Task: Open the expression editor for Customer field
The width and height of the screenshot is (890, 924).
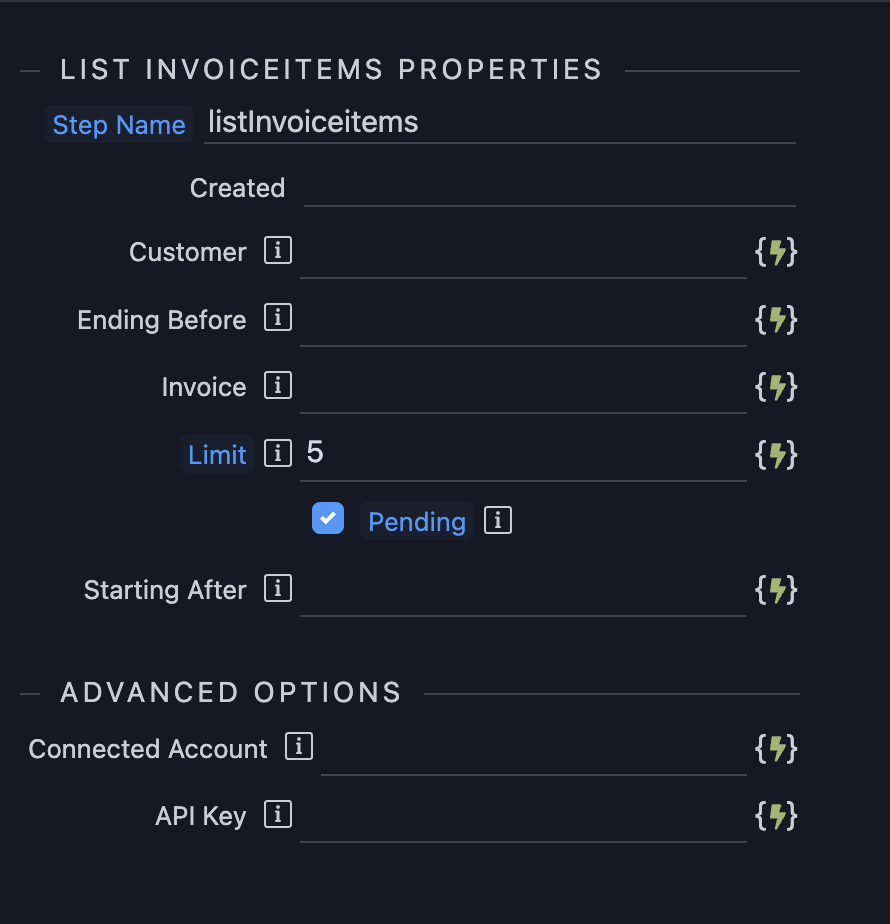Action: point(776,252)
